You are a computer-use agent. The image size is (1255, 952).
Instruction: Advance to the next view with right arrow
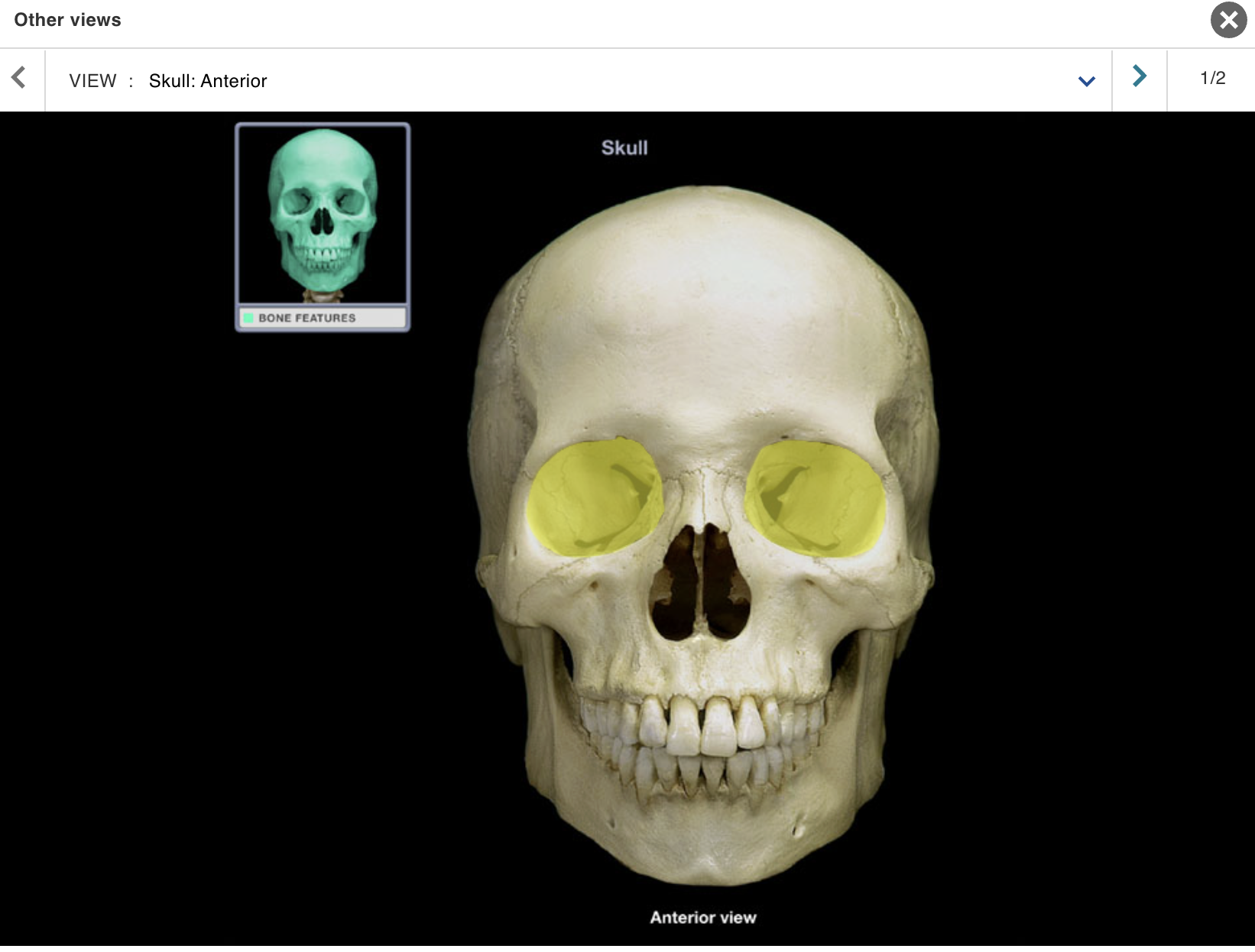[x=1139, y=76]
